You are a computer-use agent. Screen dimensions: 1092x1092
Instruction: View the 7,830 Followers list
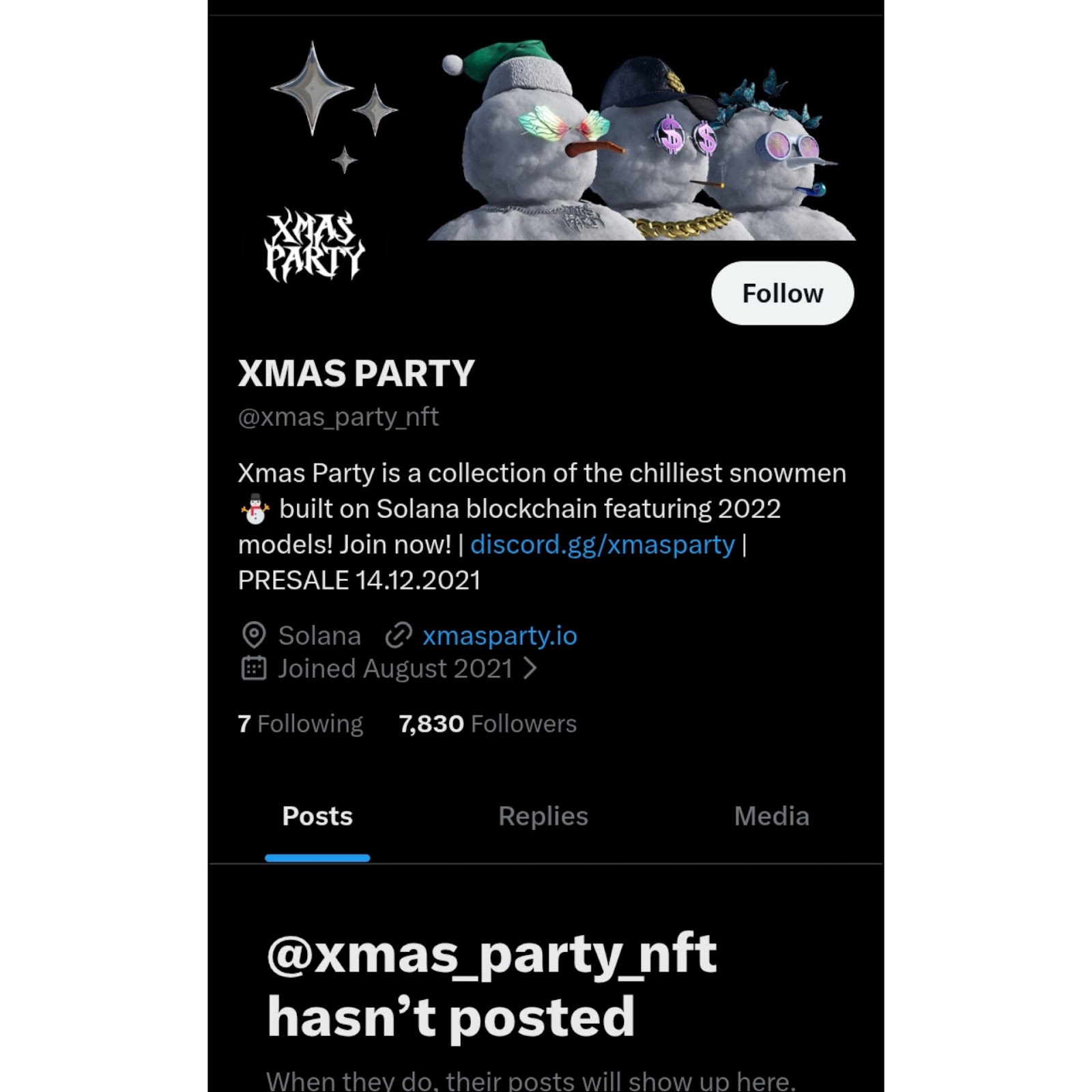click(x=487, y=723)
